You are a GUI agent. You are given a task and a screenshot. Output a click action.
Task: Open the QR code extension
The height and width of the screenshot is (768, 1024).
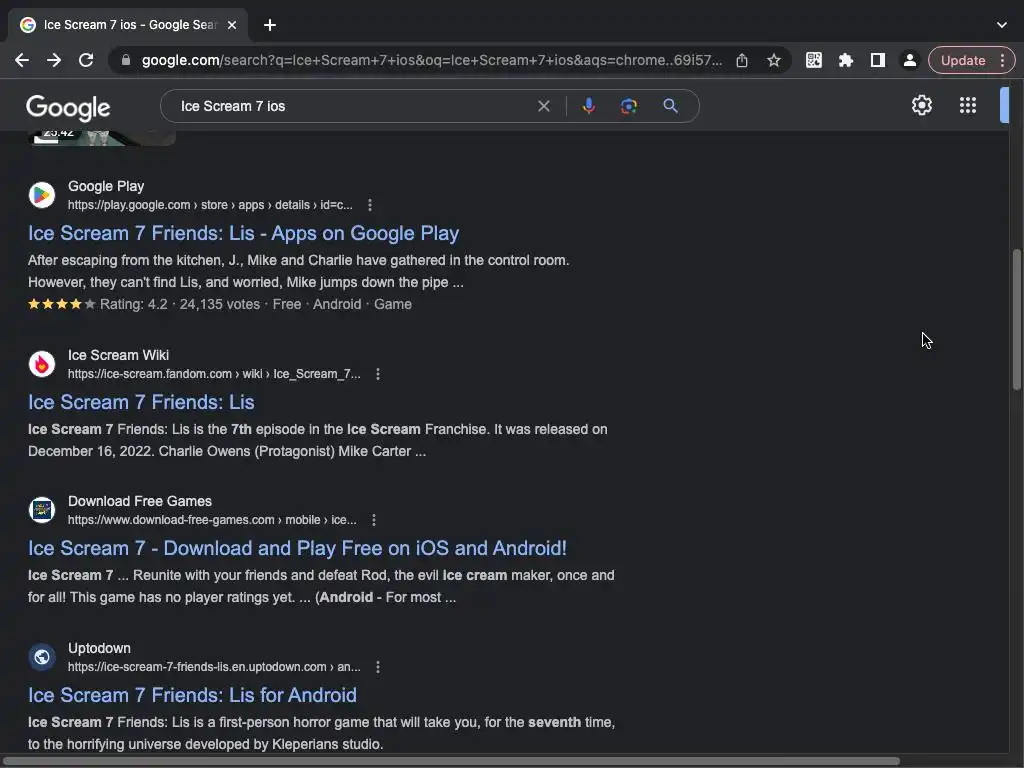[814, 60]
